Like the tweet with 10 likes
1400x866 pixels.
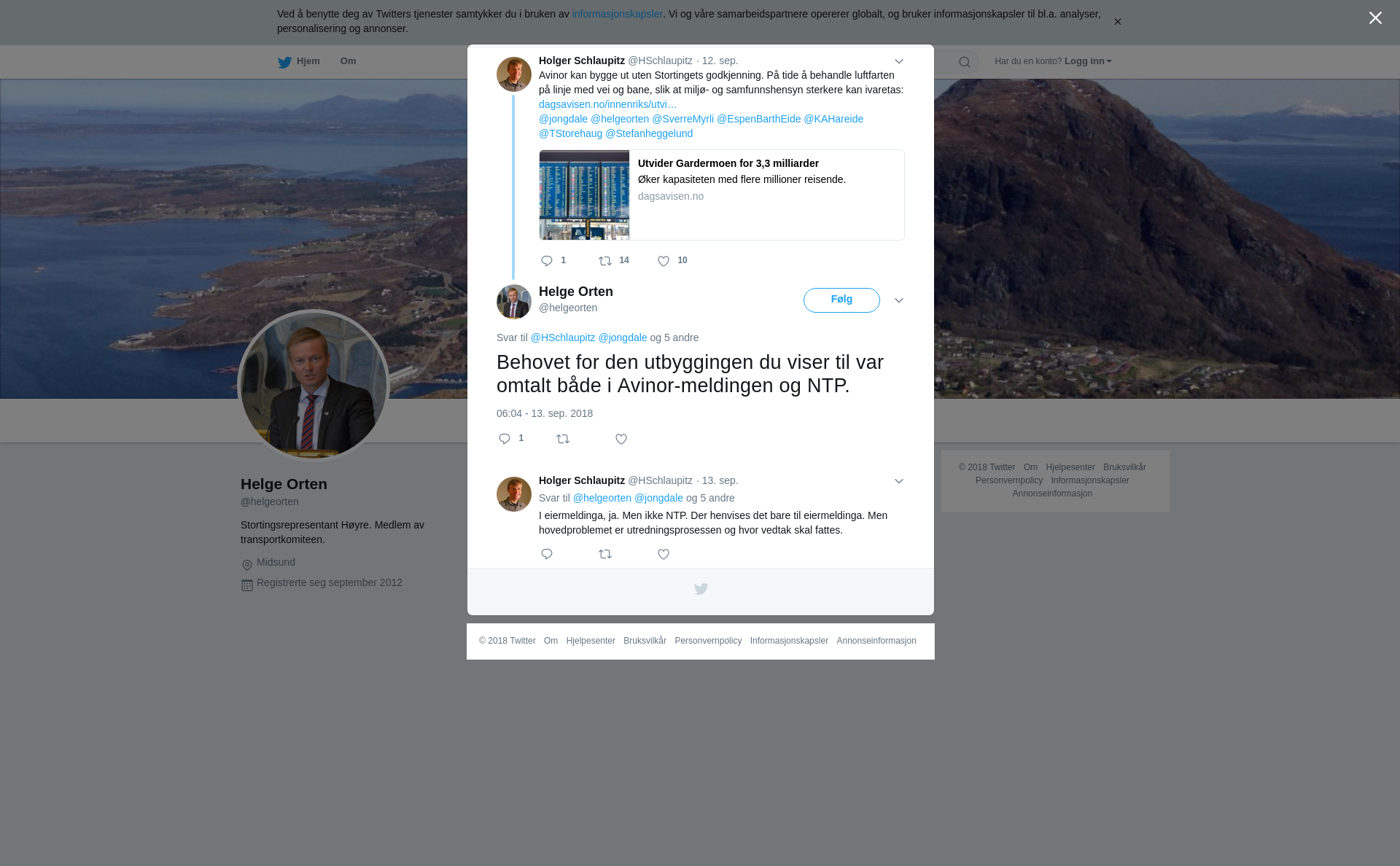(x=664, y=261)
